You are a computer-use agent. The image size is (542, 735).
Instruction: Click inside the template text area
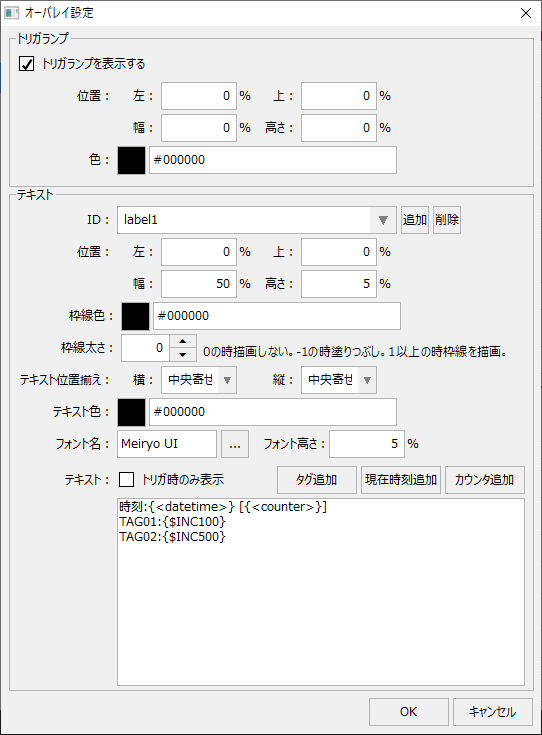click(x=321, y=592)
